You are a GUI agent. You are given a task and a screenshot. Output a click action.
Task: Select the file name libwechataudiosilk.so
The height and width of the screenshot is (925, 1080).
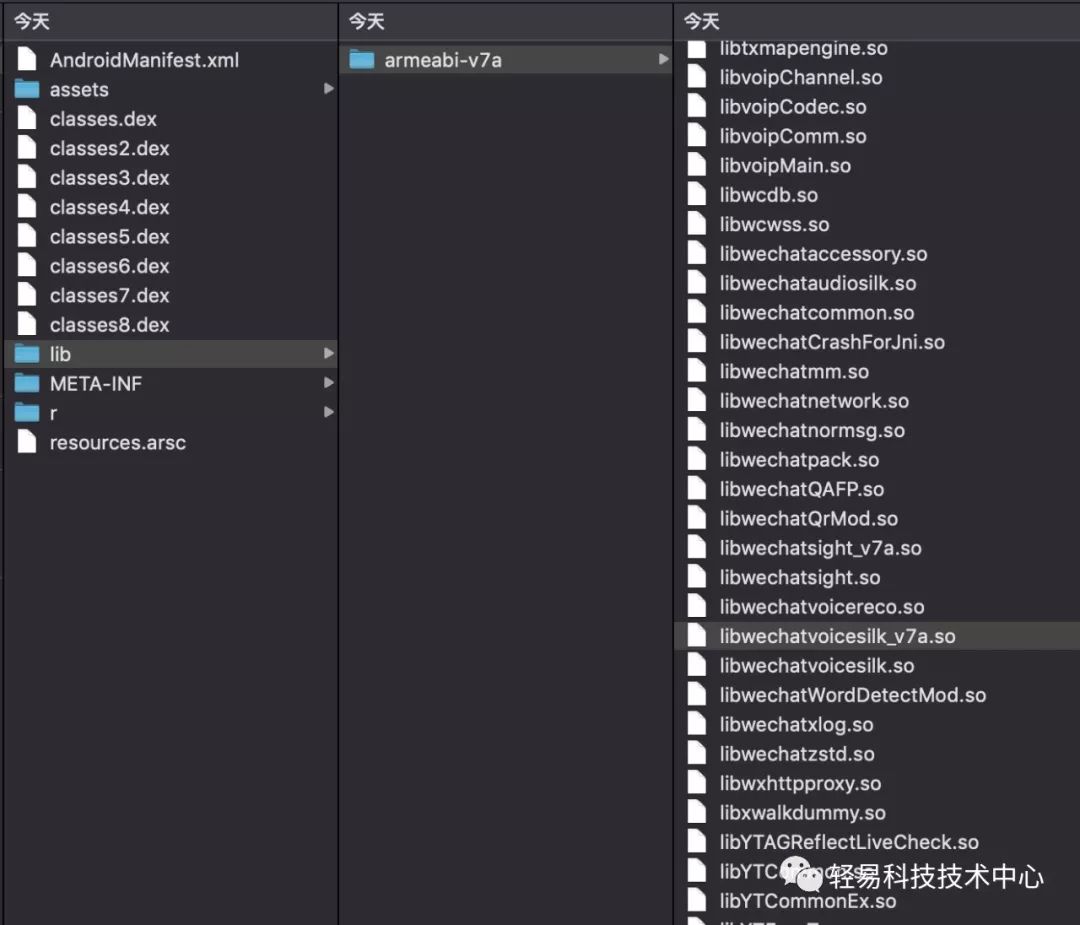(818, 283)
